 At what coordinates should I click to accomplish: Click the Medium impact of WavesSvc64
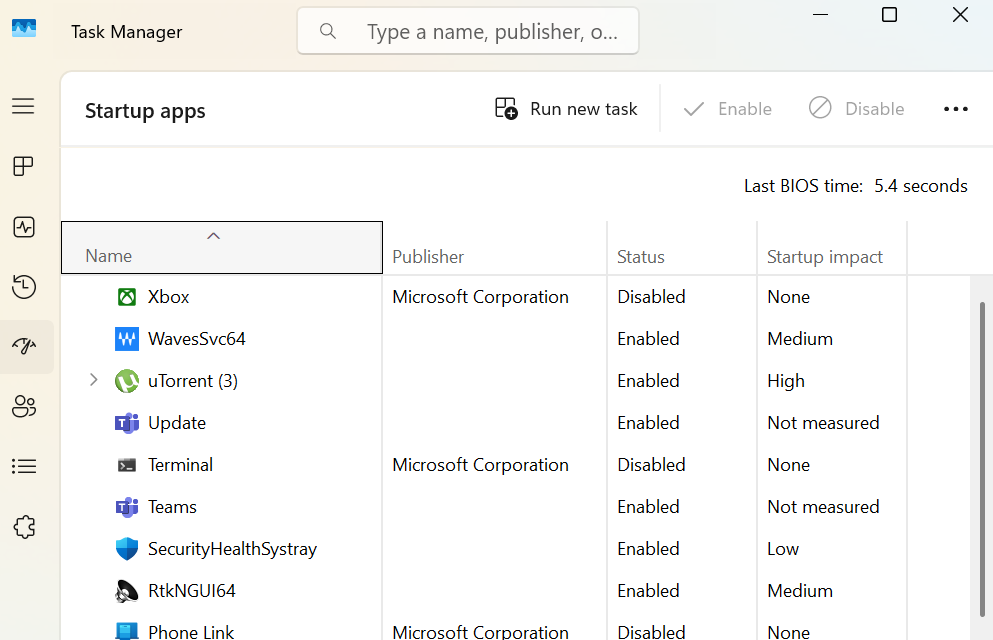[800, 339]
